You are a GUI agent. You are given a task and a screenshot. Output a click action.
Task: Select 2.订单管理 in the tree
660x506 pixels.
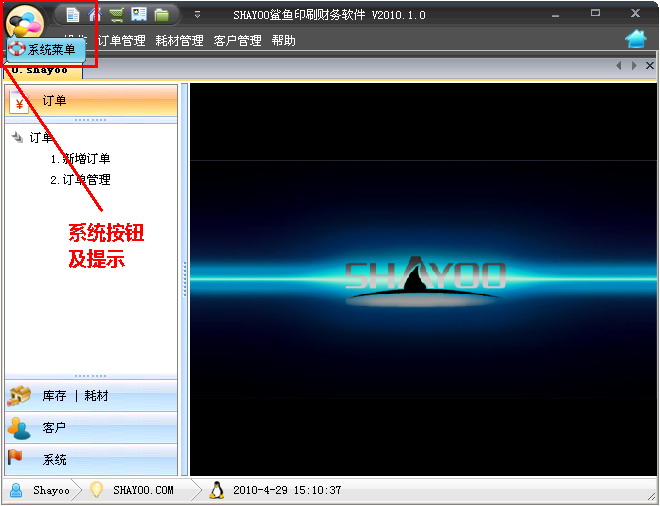click(80, 180)
